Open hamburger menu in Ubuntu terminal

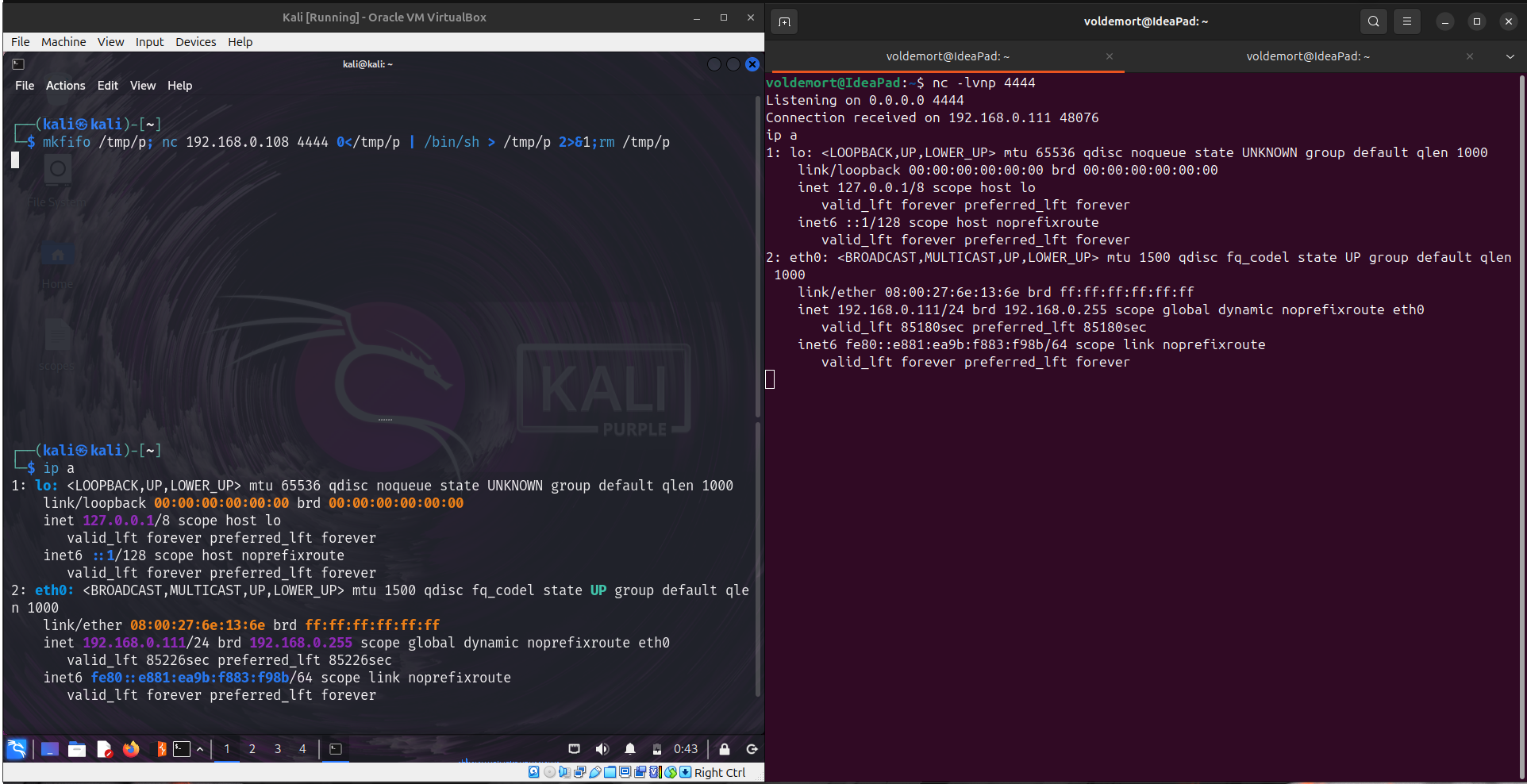[1407, 21]
